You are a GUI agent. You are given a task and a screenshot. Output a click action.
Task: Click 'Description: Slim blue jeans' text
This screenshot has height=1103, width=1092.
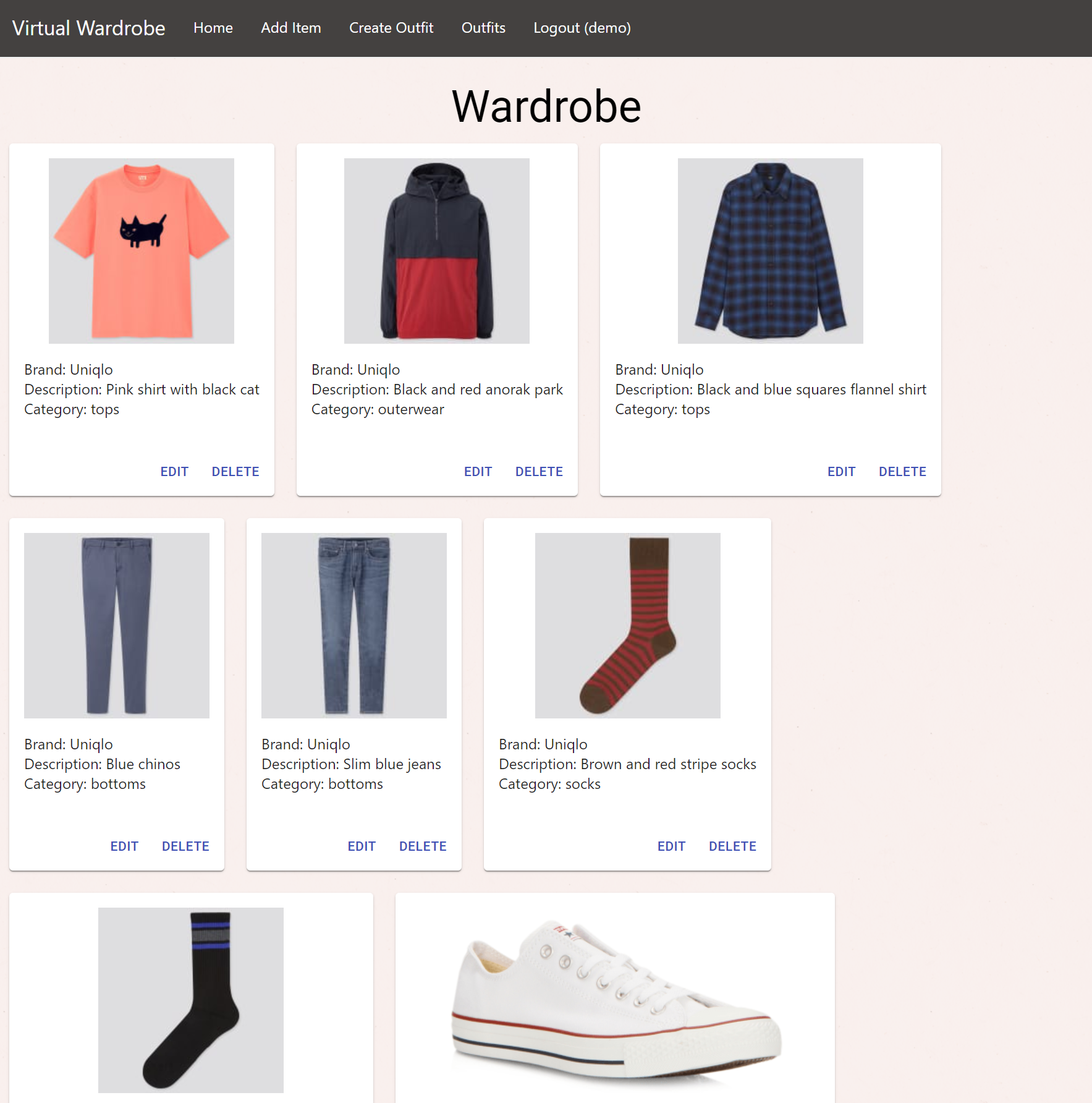point(351,764)
